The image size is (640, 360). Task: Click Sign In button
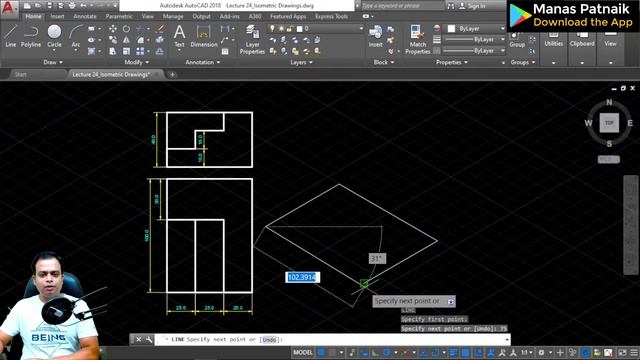473,6
